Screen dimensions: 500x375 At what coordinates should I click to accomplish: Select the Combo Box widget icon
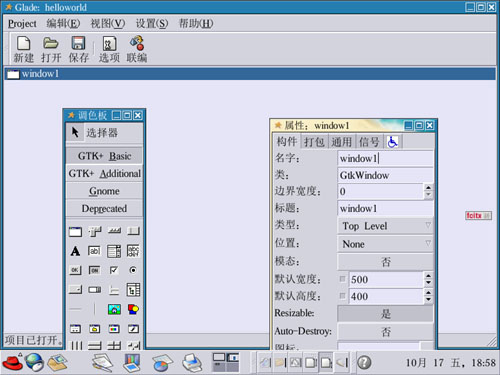[114, 251]
